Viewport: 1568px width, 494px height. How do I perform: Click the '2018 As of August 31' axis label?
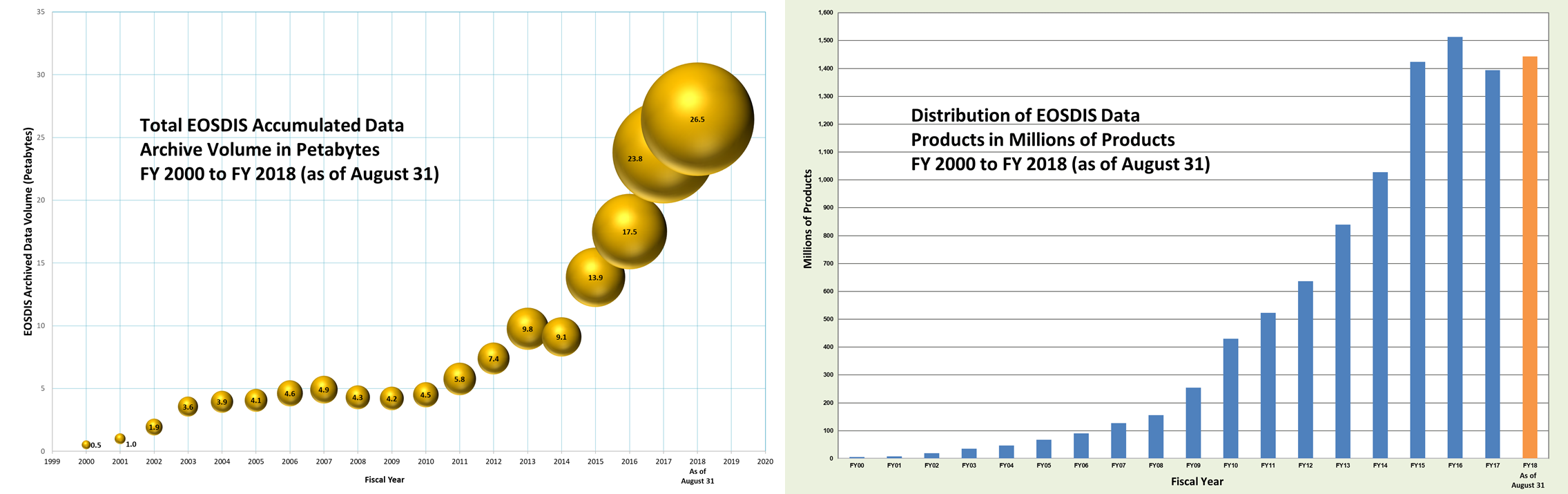click(697, 471)
